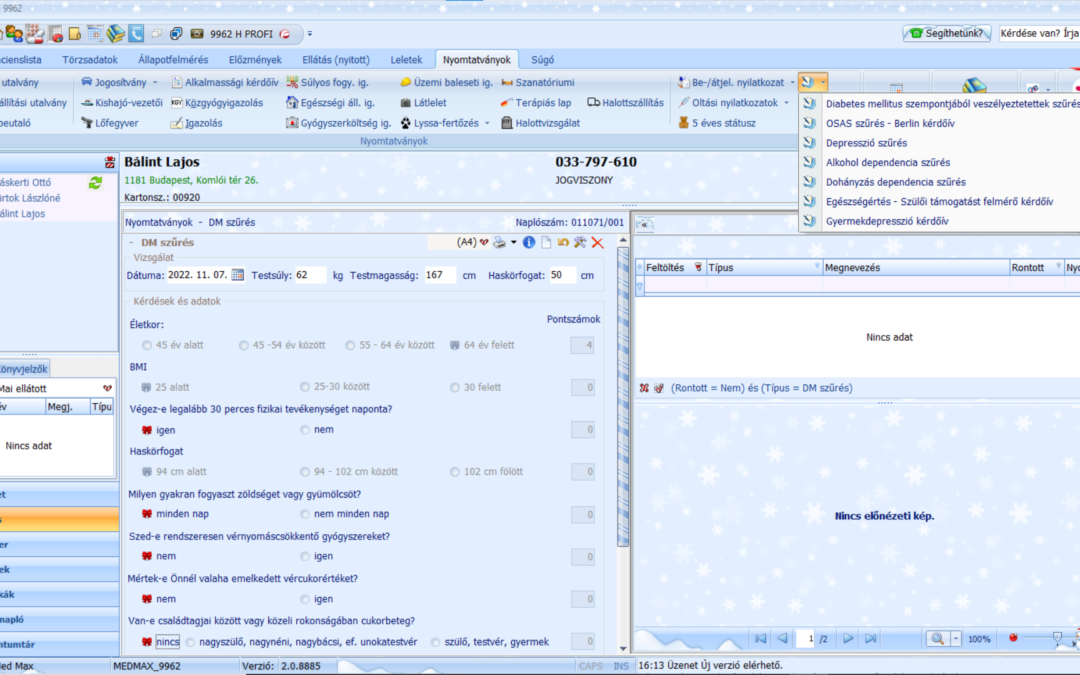Click the Halottvizsgálat ribbon button
The height and width of the screenshot is (675, 1080).
coord(540,123)
